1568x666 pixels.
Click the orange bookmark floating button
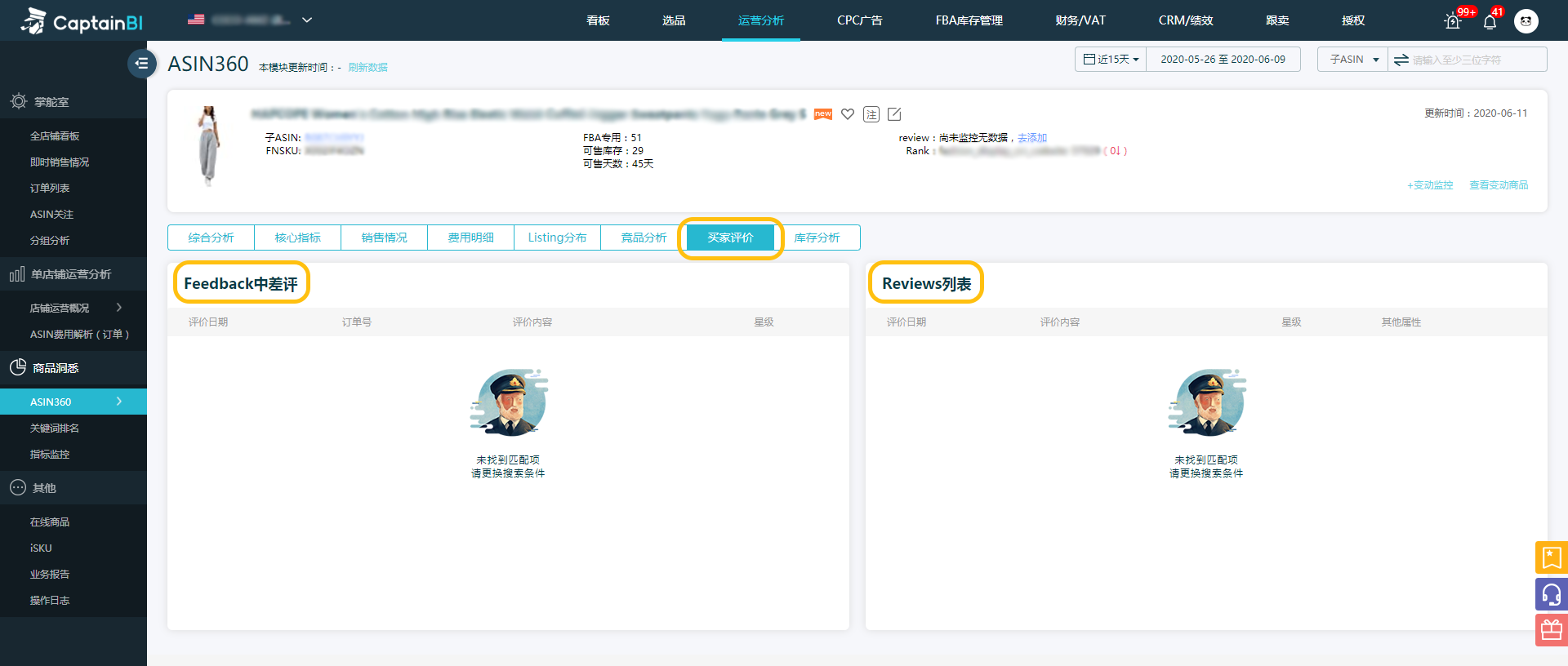(1552, 557)
